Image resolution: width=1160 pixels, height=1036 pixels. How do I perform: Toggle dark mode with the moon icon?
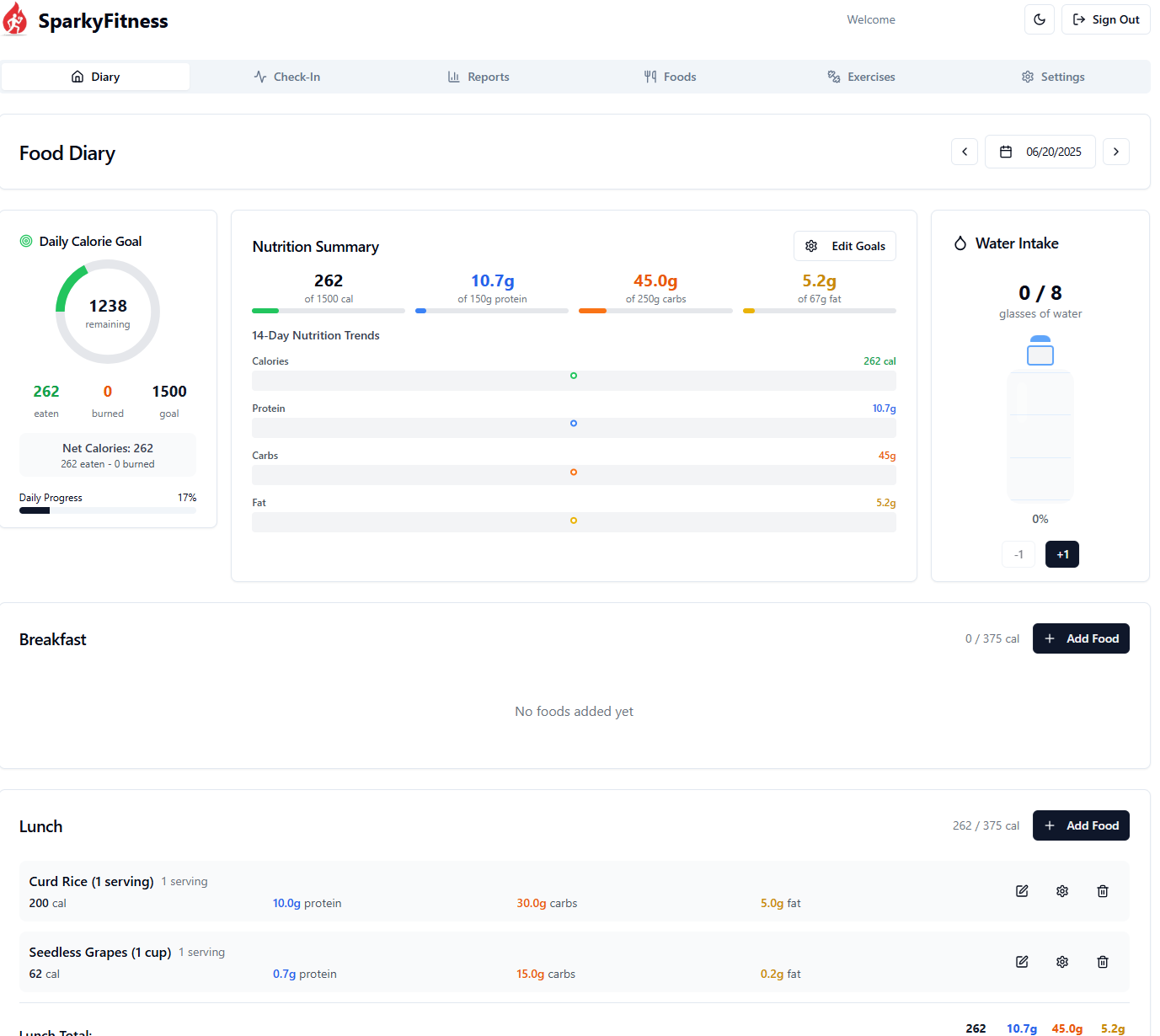[x=1040, y=19]
